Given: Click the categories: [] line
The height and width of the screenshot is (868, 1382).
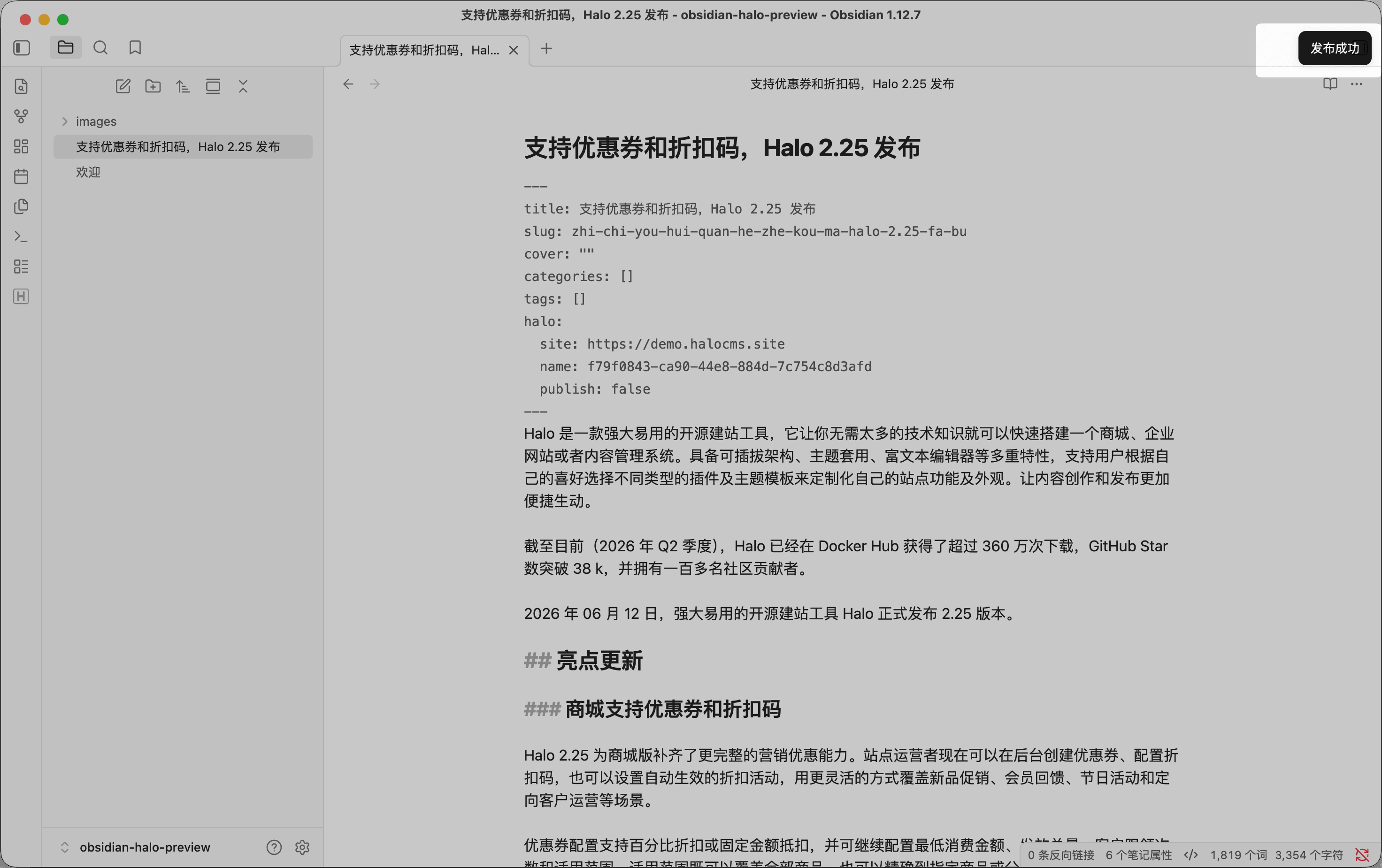Looking at the screenshot, I should 578,276.
